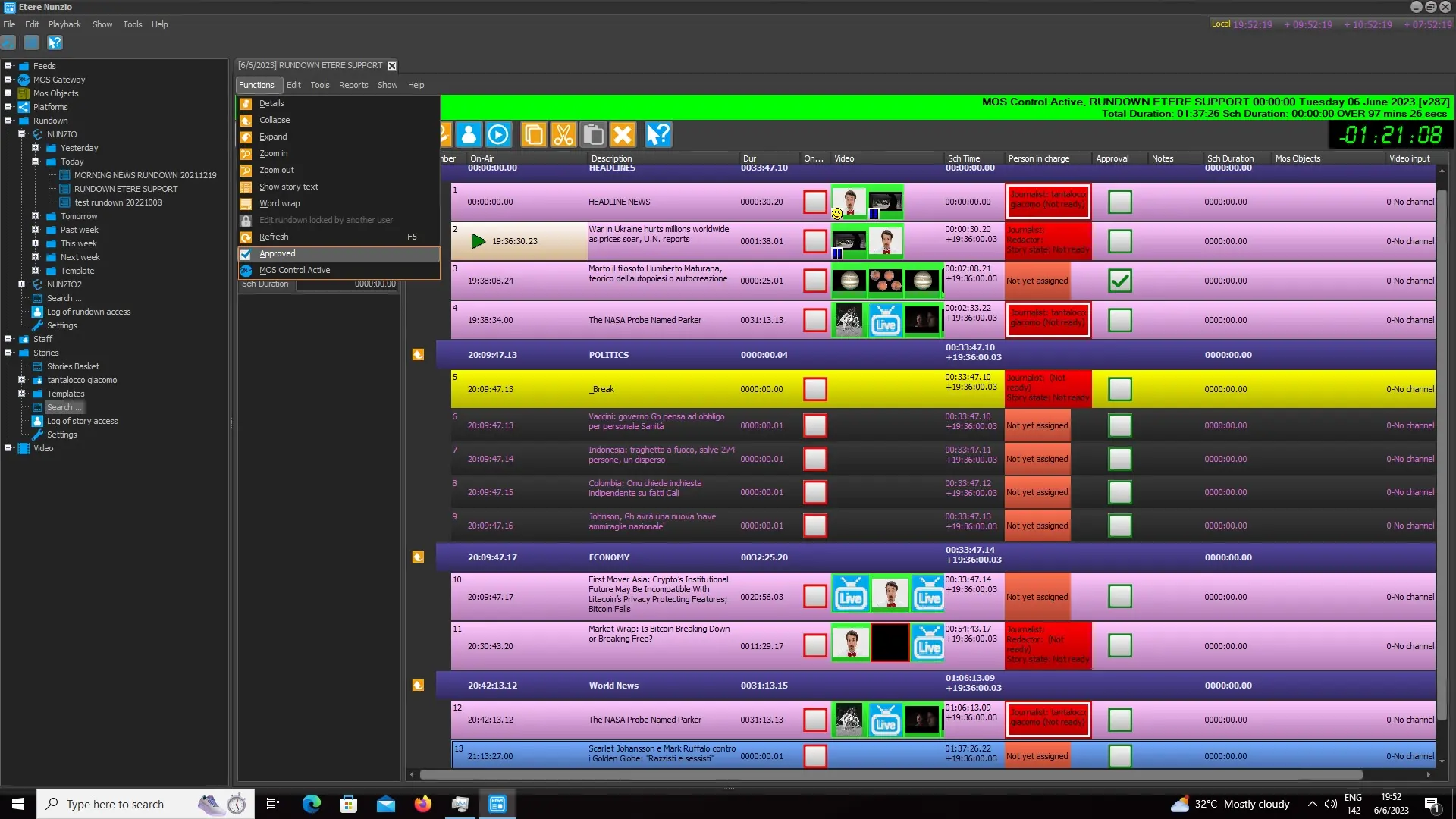Screen dimensions: 1456x819
Task: Collapse the NUNZIO tree node
Action: click(x=22, y=134)
